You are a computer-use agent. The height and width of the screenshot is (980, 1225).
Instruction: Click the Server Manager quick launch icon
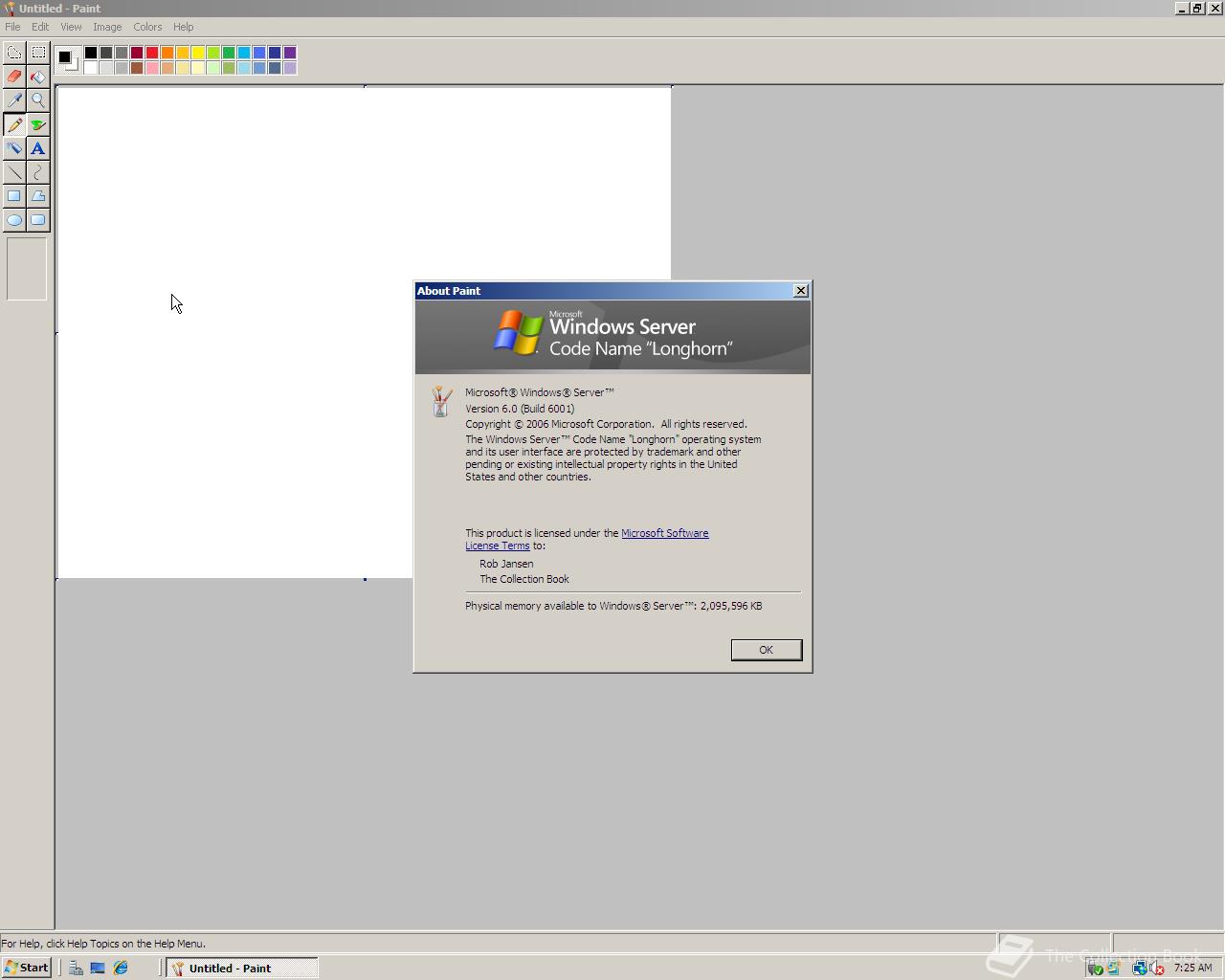(76, 968)
